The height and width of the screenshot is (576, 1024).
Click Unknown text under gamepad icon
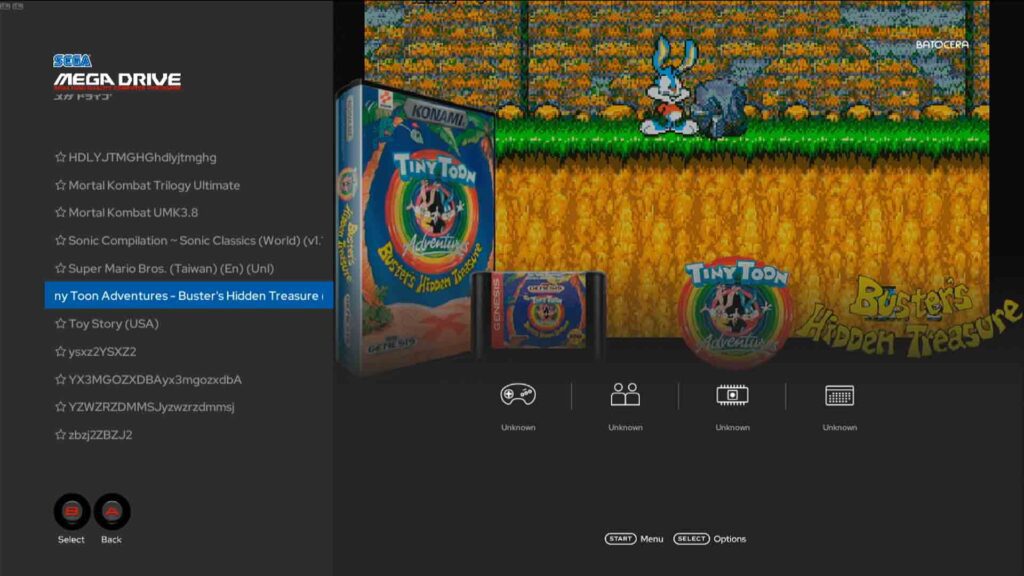pyautogui.click(x=518, y=427)
